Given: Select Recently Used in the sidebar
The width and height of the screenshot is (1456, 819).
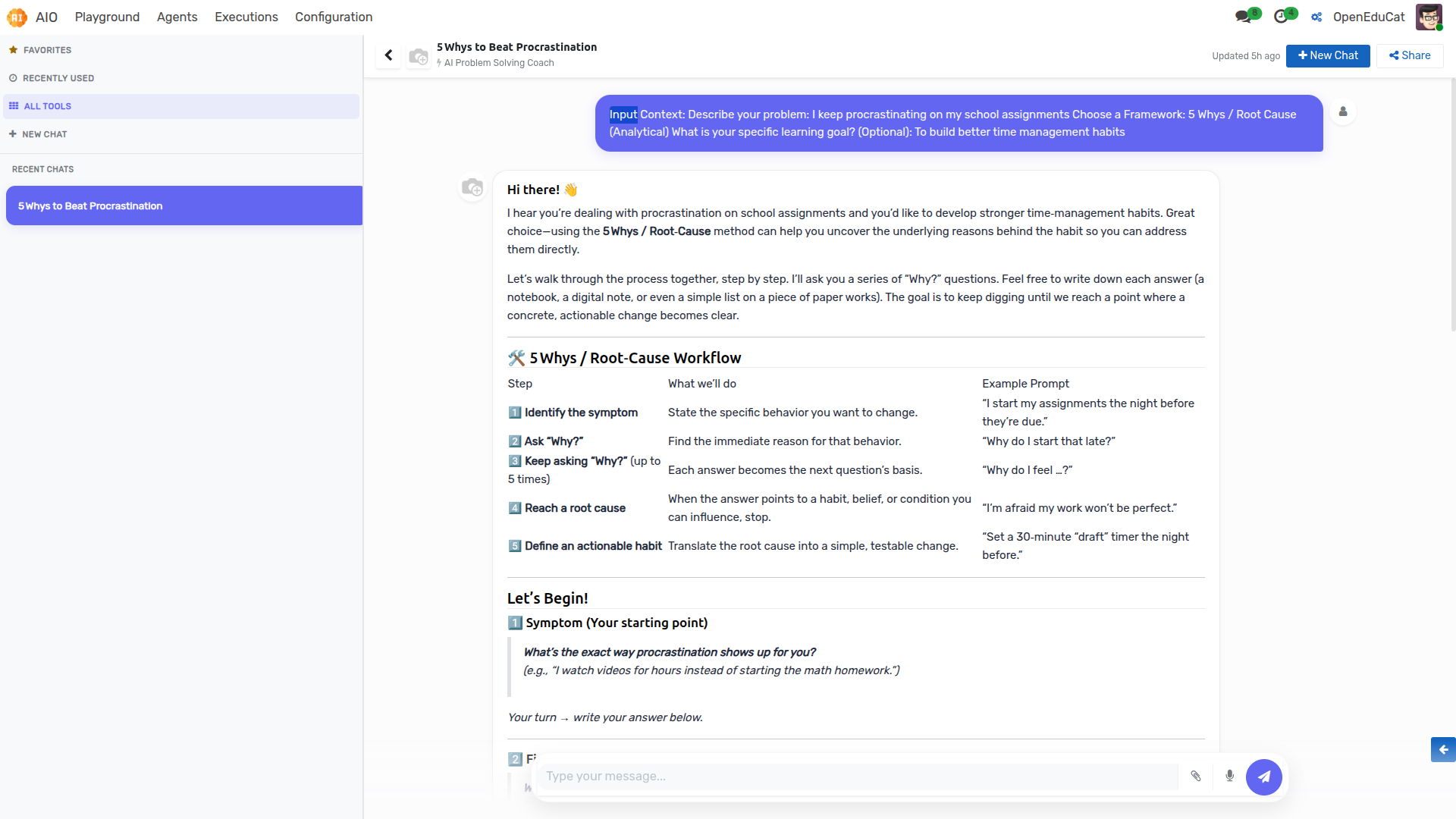Looking at the screenshot, I should point(181,78).
